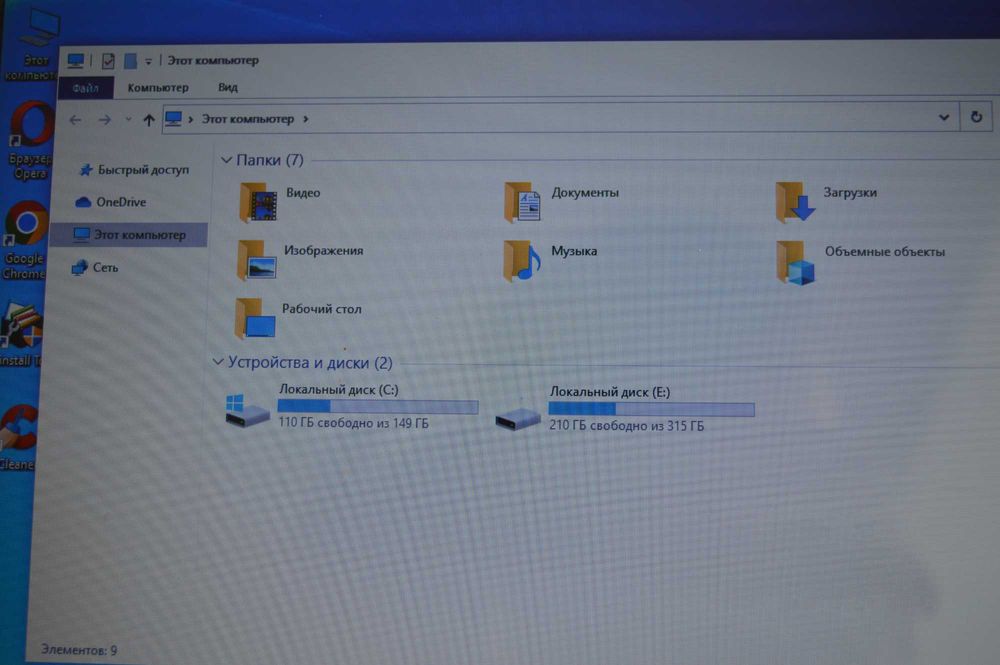
Task: Select Быстрый доступ in navigation pane
Action: click(x=135, y=170)
